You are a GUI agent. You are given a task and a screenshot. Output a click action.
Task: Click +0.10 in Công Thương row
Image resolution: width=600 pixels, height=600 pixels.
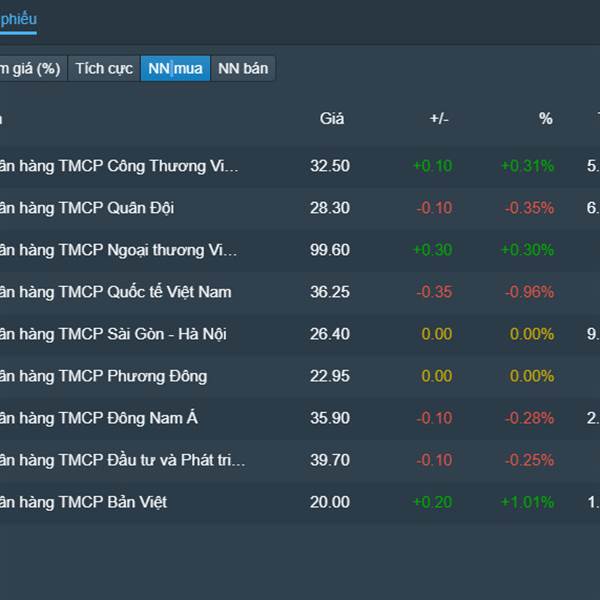click(433, 166)
